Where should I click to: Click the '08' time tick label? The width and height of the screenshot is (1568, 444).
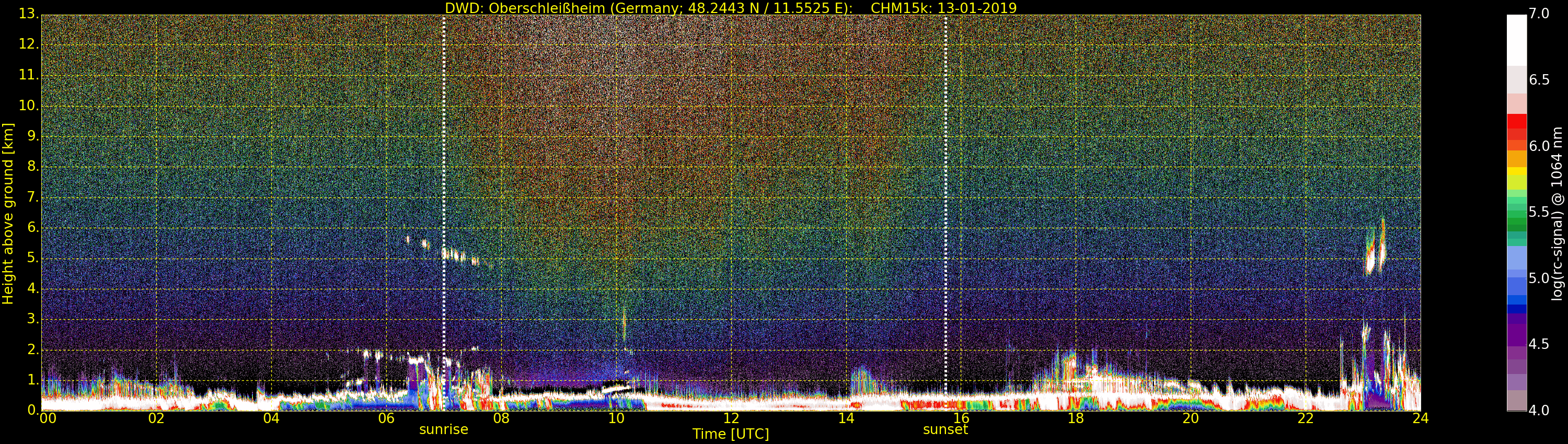(502, 418)
